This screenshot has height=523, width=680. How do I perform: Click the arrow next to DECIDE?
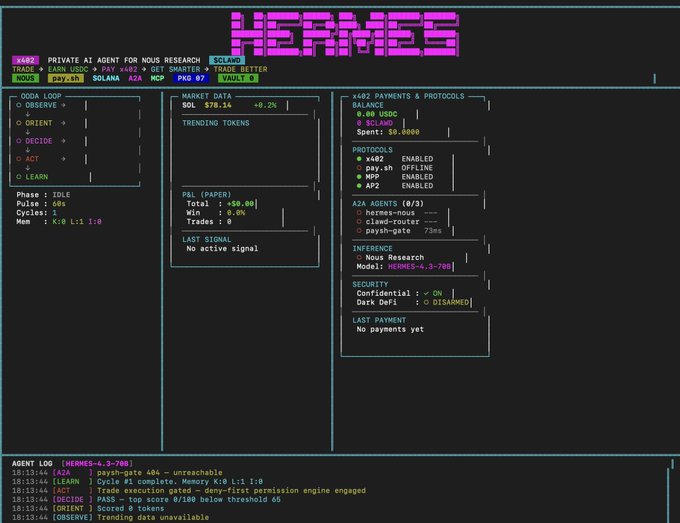(63, 141)
